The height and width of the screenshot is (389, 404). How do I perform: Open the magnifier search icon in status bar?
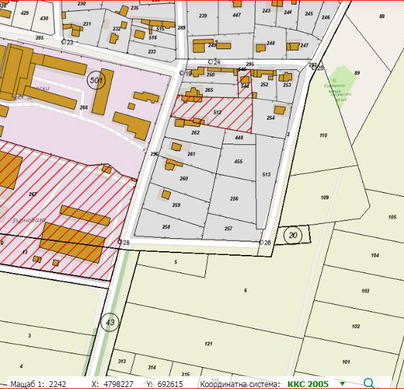click(369, 383)
